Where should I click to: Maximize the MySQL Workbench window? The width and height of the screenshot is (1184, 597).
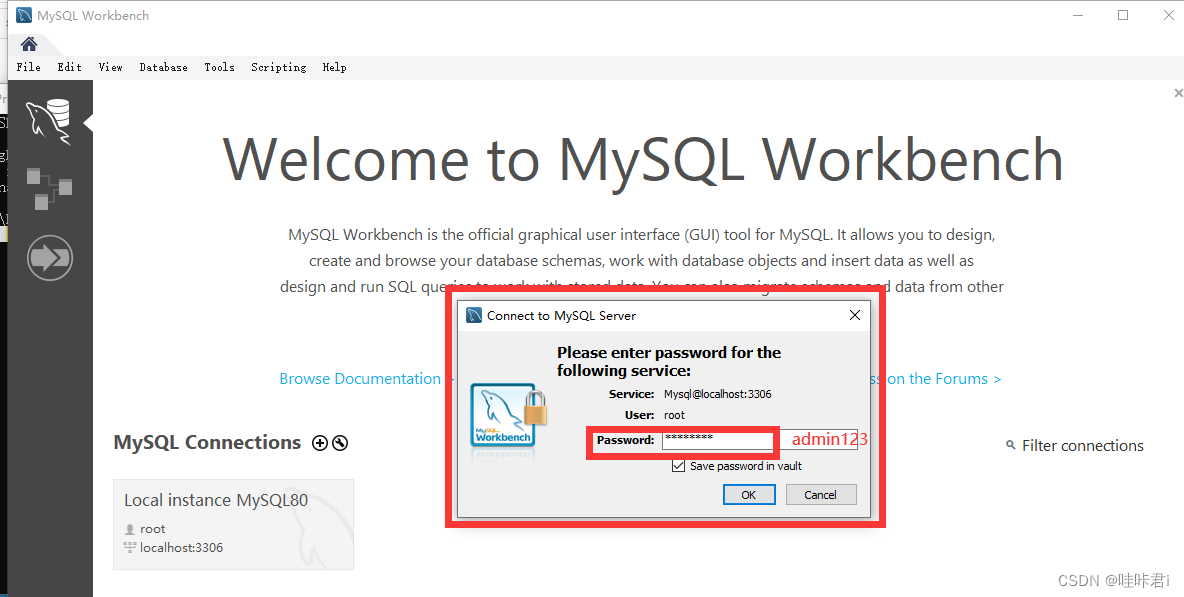1123,15
